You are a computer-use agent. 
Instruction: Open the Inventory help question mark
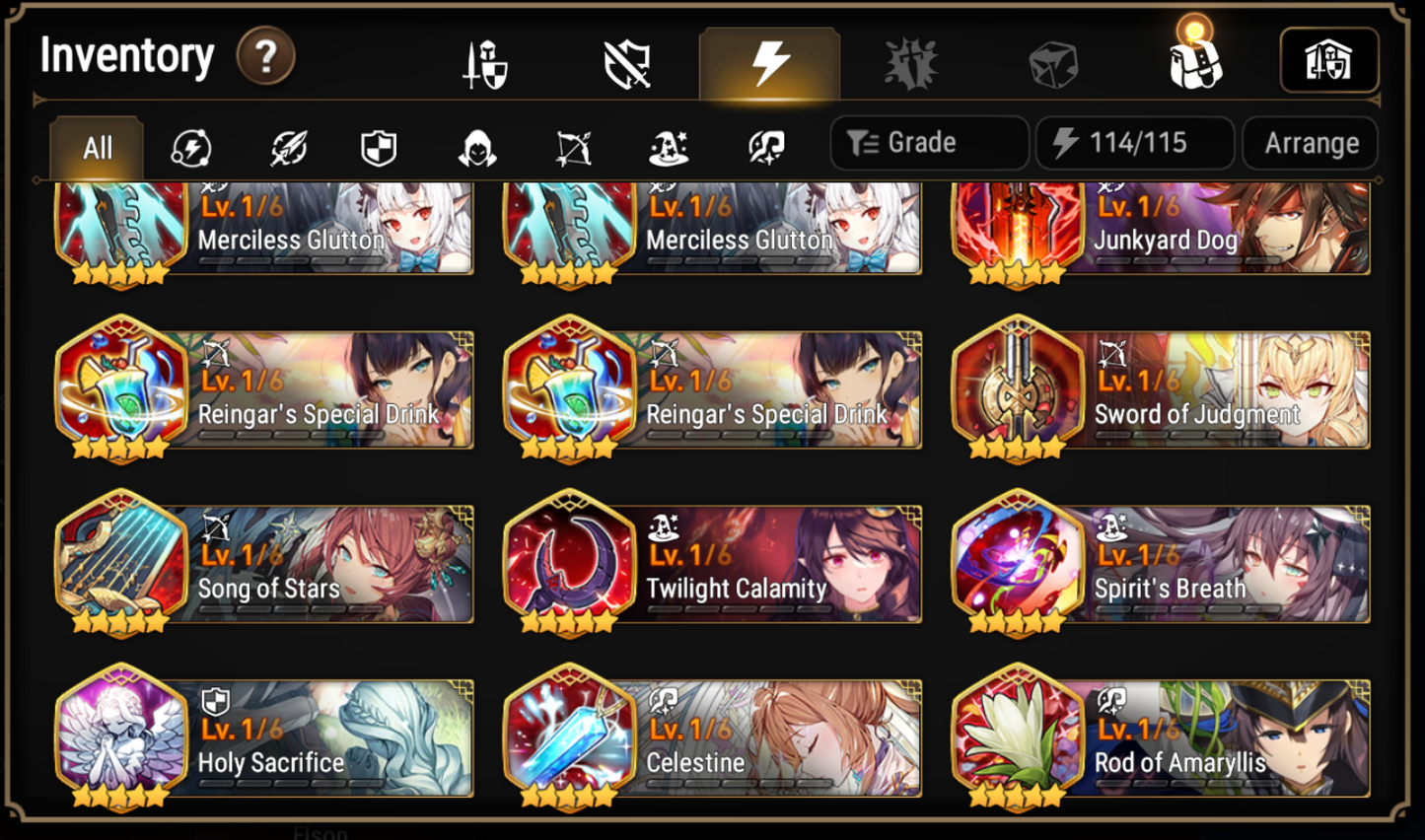coord(265,56)
